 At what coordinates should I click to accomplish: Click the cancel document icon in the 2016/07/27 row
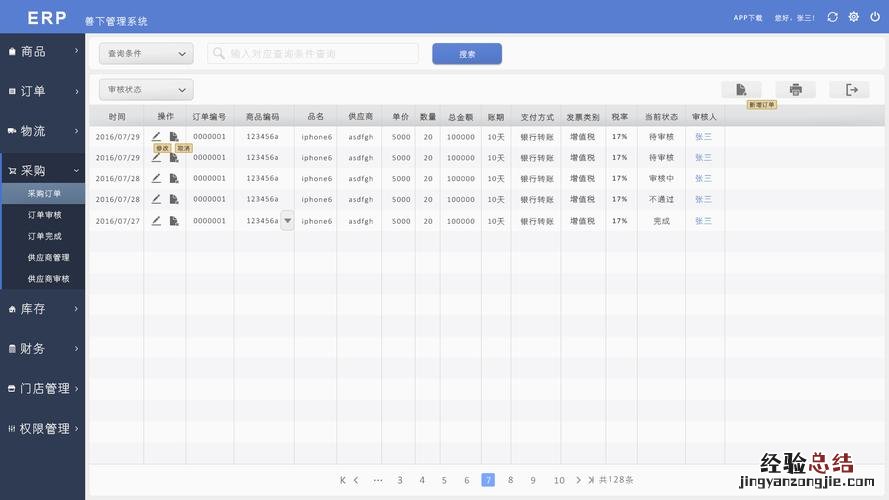(x=174, y=221)
